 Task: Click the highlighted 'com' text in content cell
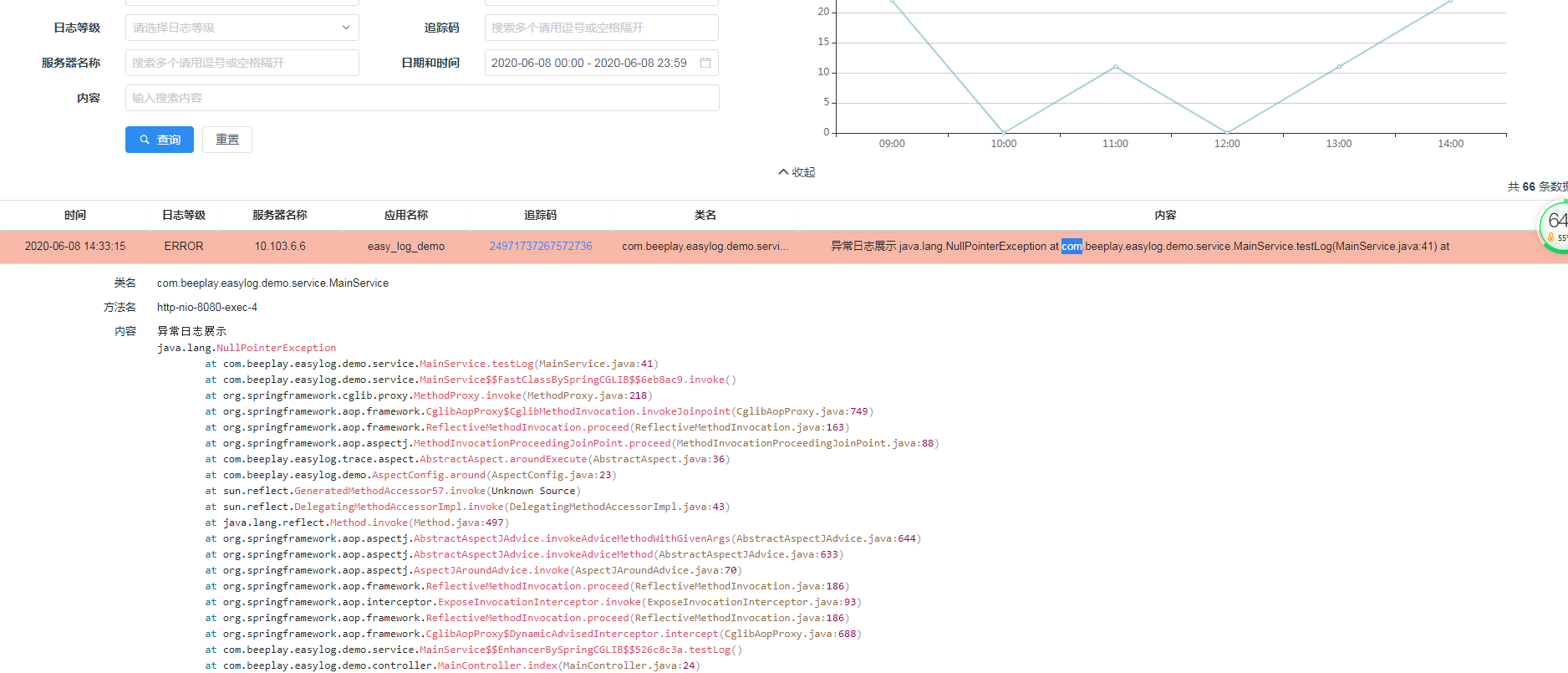point(1072,246)
